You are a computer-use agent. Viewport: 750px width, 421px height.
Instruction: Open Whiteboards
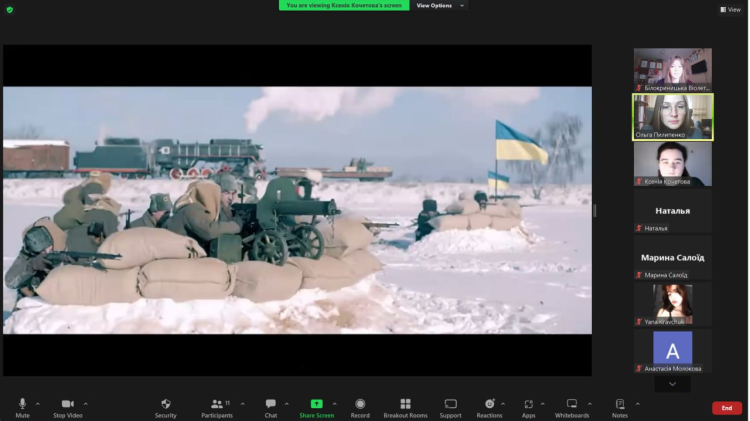pyautogui.click(x=571, y=405)
